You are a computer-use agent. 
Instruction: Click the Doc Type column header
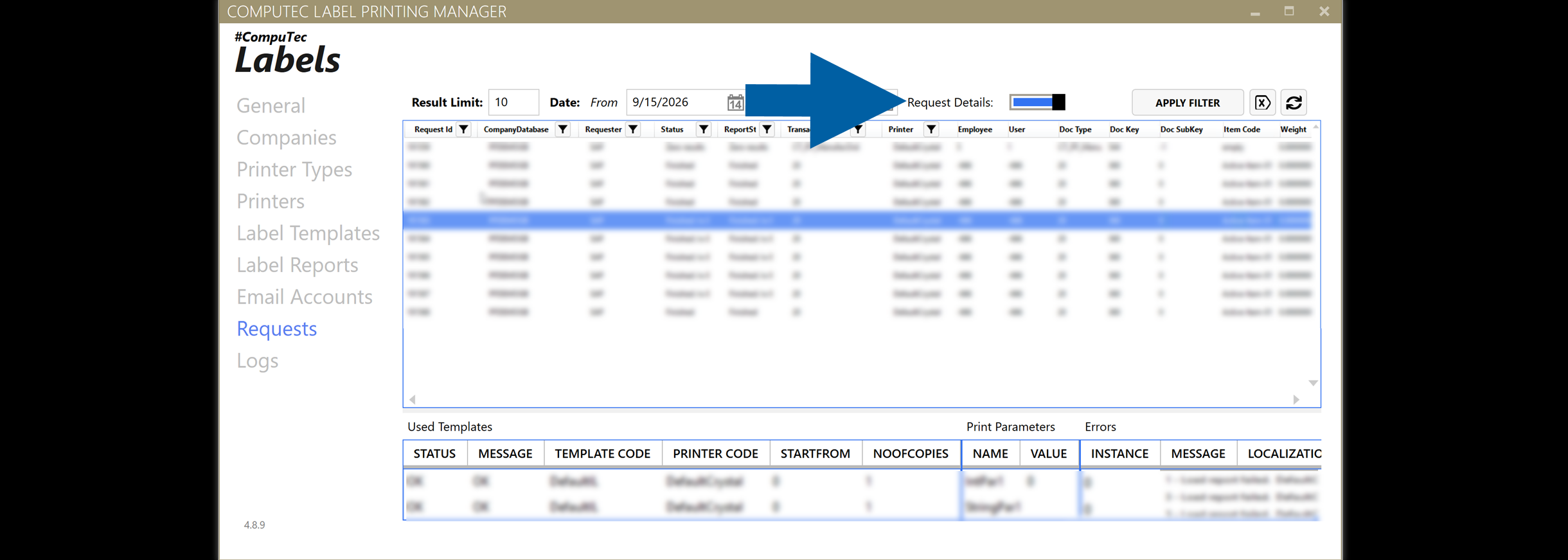pos(1075,129)
